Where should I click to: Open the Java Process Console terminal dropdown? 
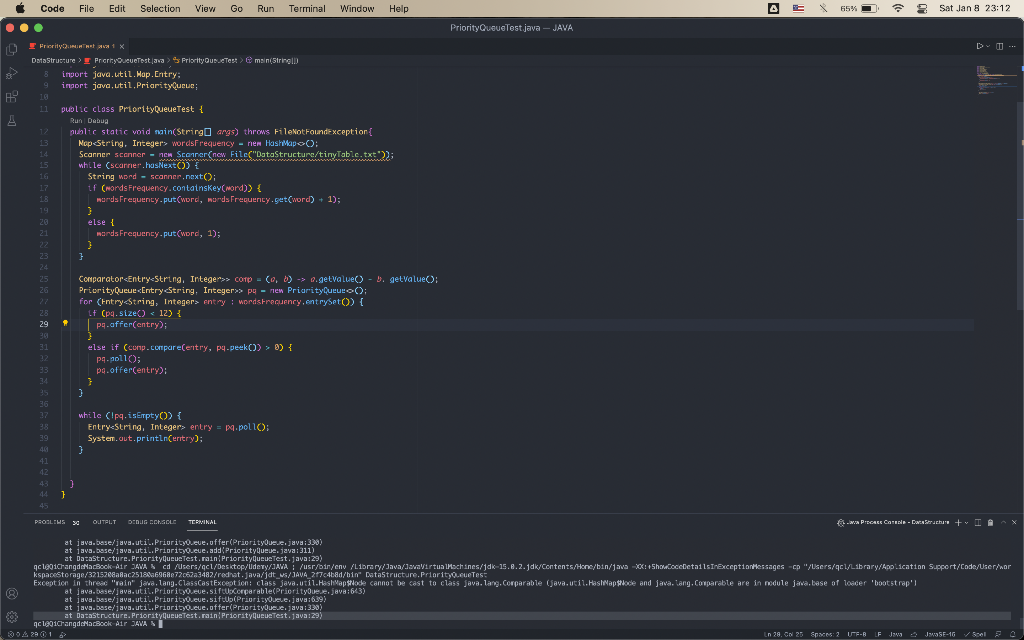(890, 522)
